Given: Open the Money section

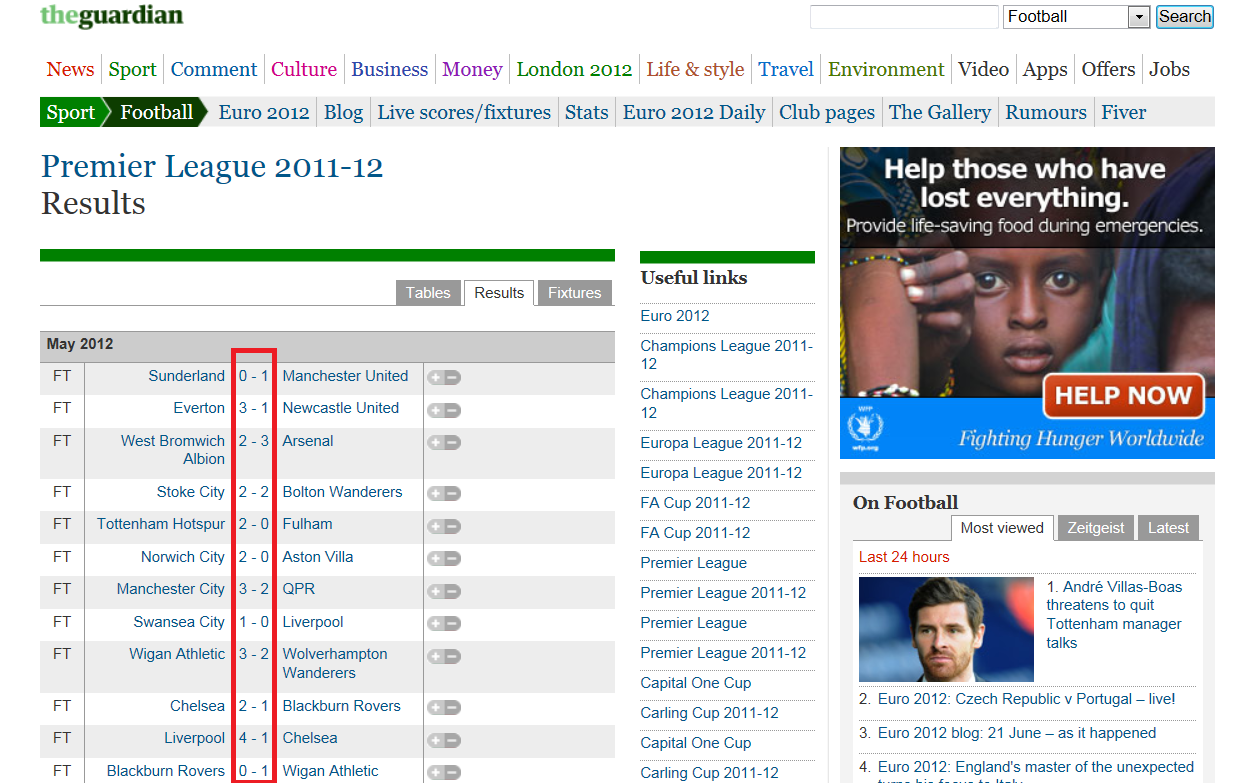Looking at the screenshot, I should click(x=472, y=69).
